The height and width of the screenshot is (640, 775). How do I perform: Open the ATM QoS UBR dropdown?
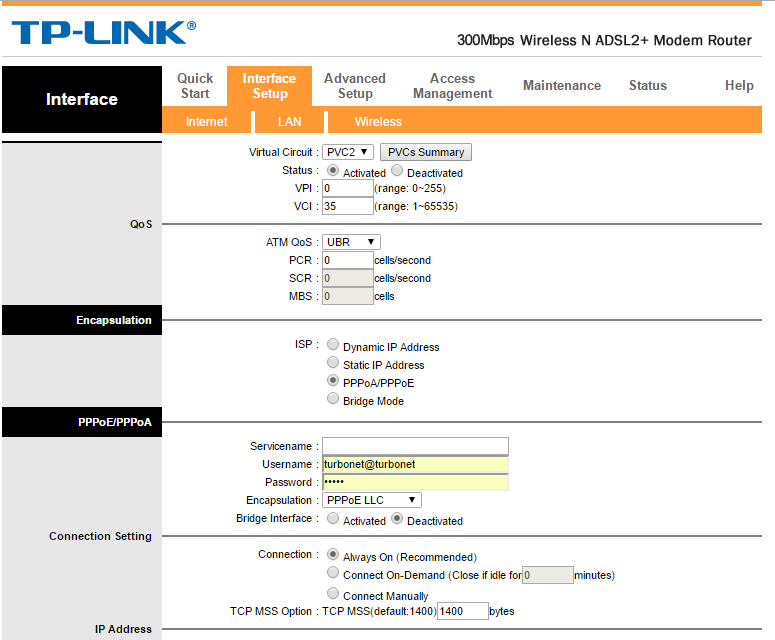pyautogui.click(x=351, y=242)
